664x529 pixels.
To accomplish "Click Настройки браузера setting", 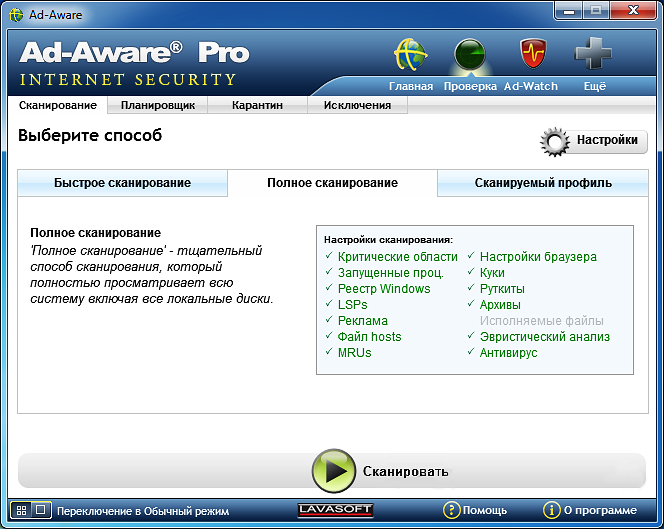I will click(x=538, y=257).
